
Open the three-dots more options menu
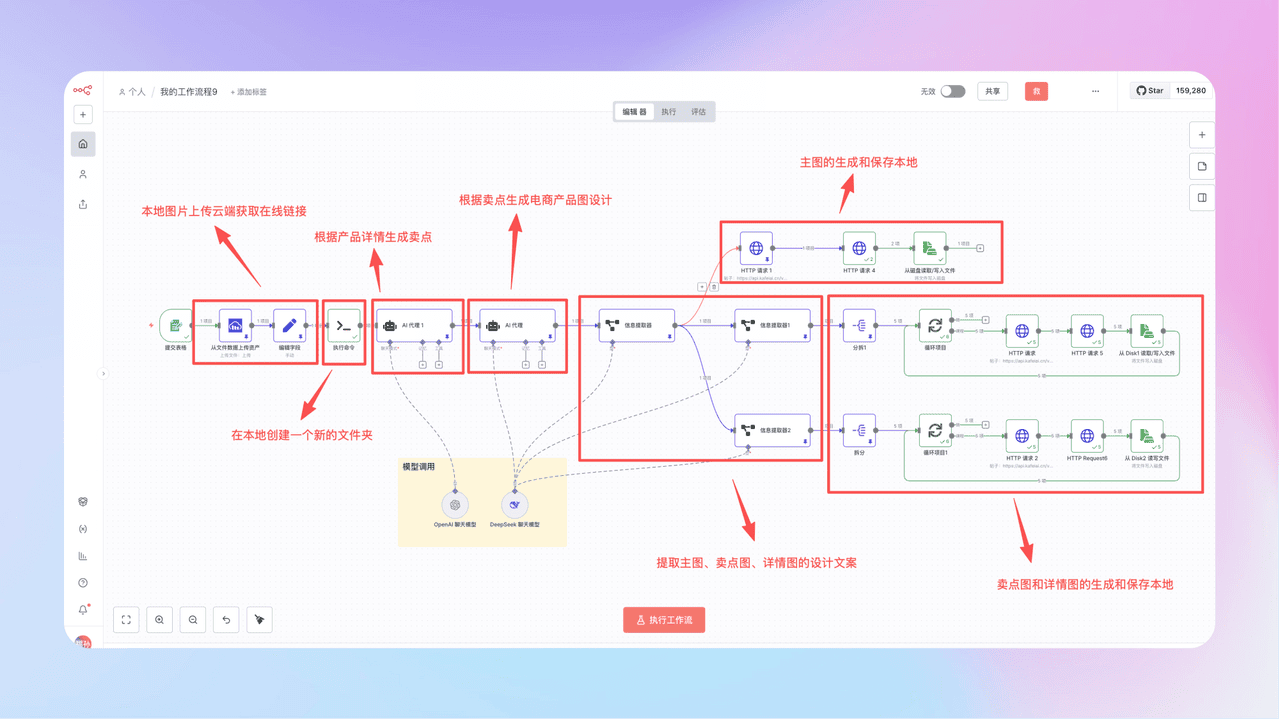[1096, 91]
